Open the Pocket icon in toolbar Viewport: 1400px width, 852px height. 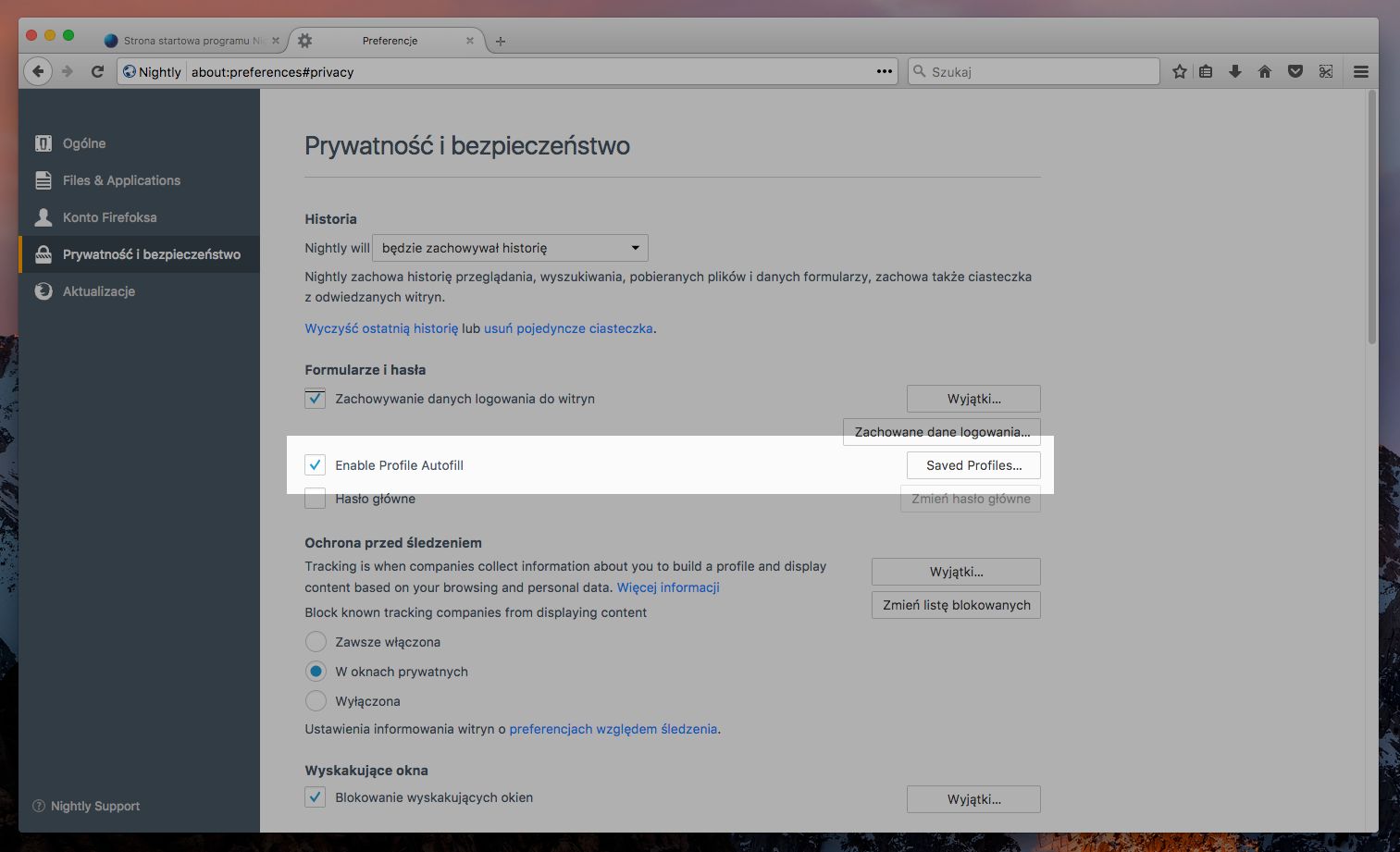point(1295,71)
